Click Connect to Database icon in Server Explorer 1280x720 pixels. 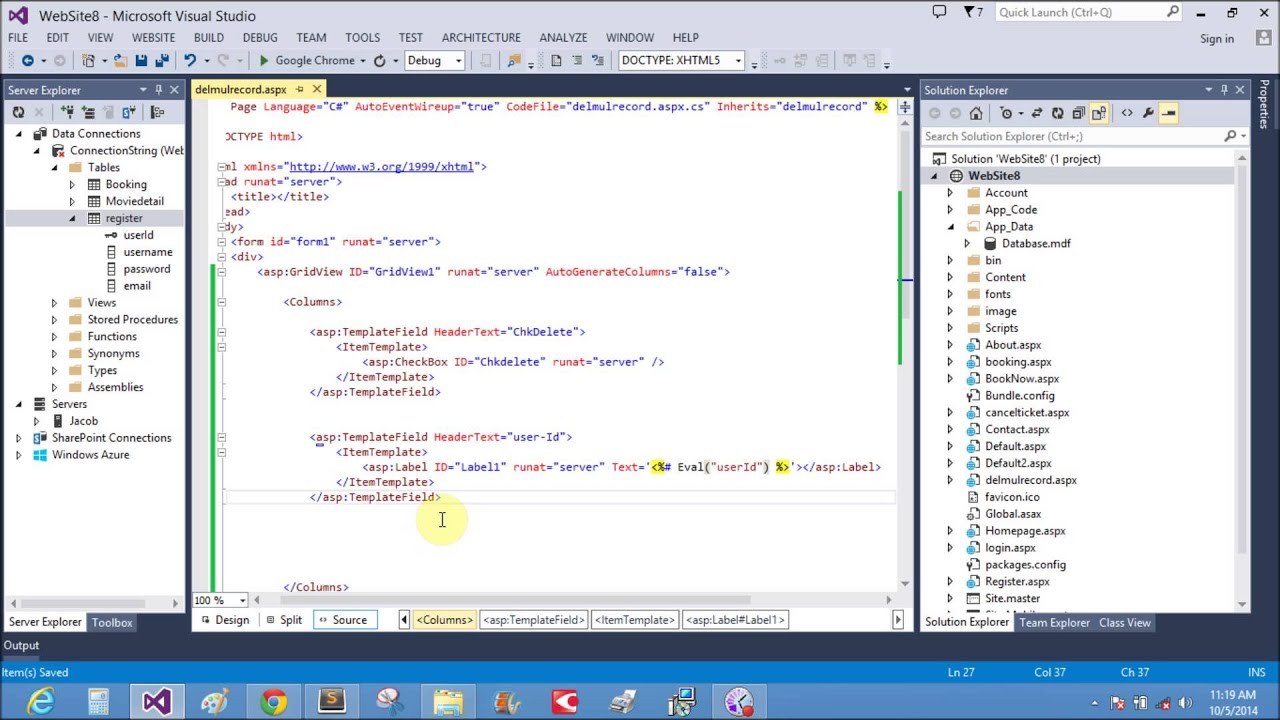pos(67,112)
